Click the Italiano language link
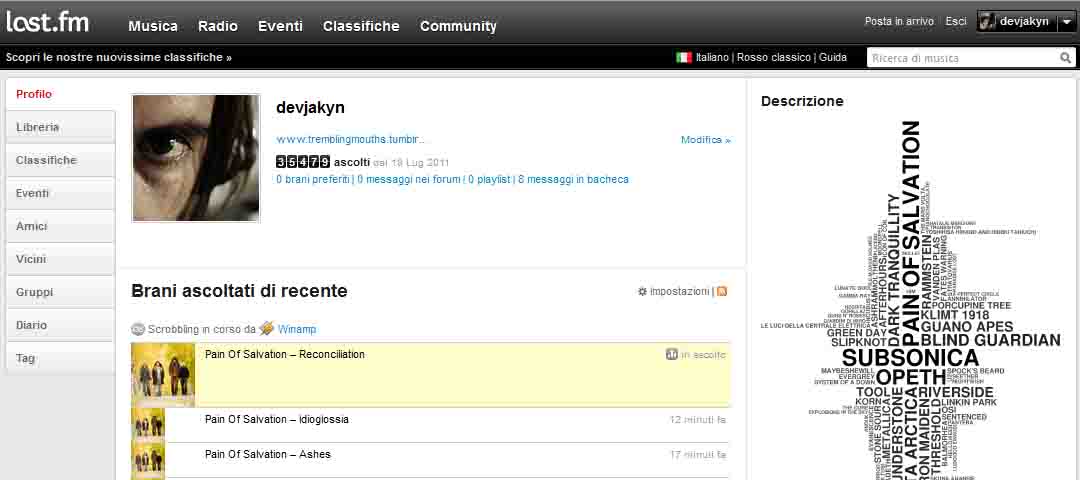 coord(712,58)
